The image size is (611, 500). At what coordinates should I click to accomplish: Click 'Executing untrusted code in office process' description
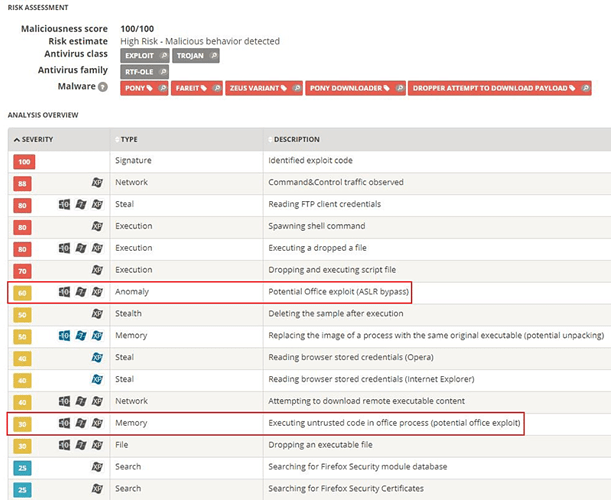[394, 423]
